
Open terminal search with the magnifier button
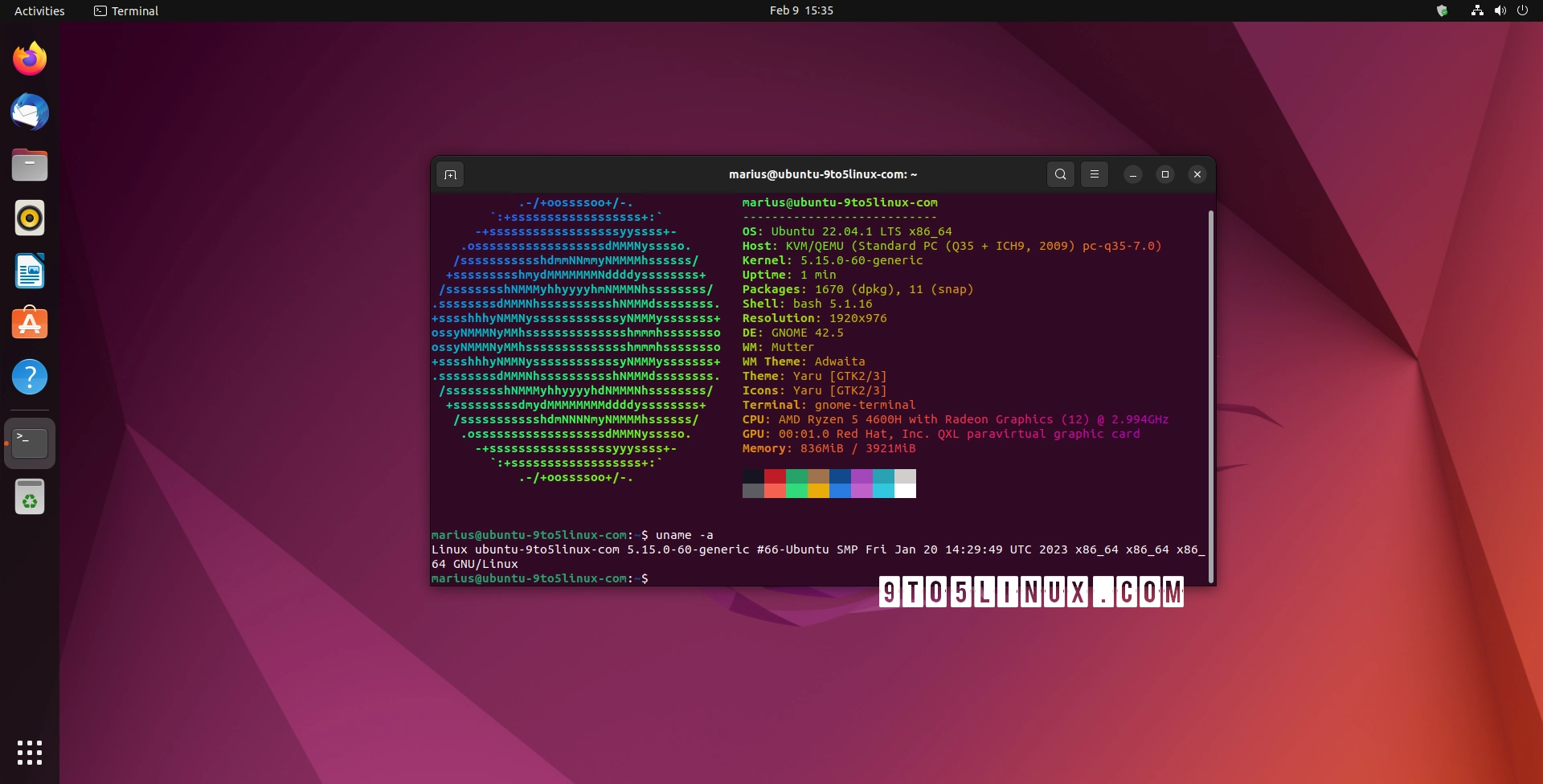[1061, 174]
